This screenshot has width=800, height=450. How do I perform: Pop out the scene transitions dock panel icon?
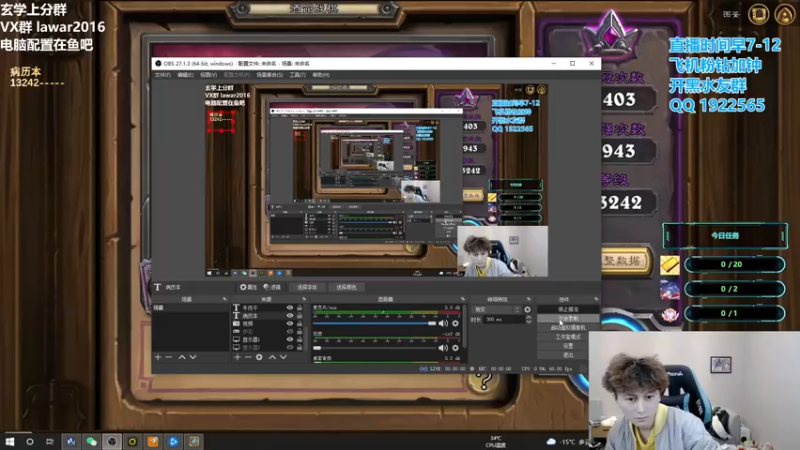click(x=528, y=299)
